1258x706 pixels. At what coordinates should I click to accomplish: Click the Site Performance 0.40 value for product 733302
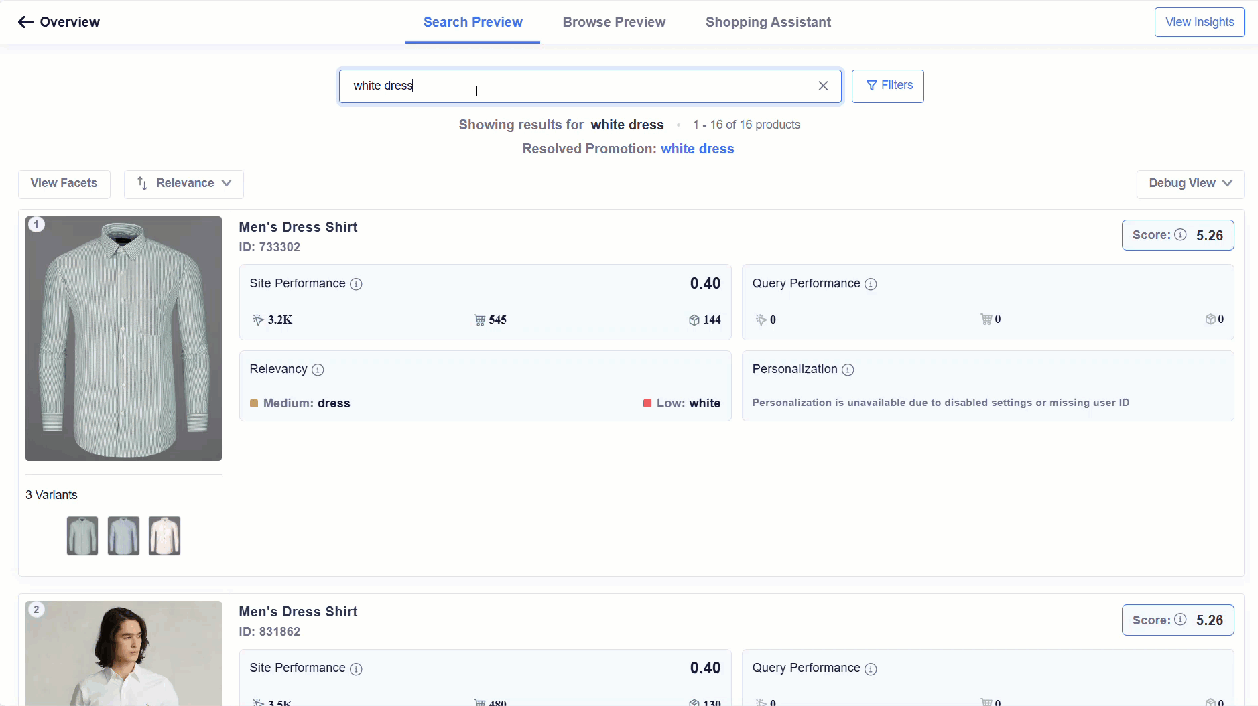pyautogui.click(x=705, y=284)
